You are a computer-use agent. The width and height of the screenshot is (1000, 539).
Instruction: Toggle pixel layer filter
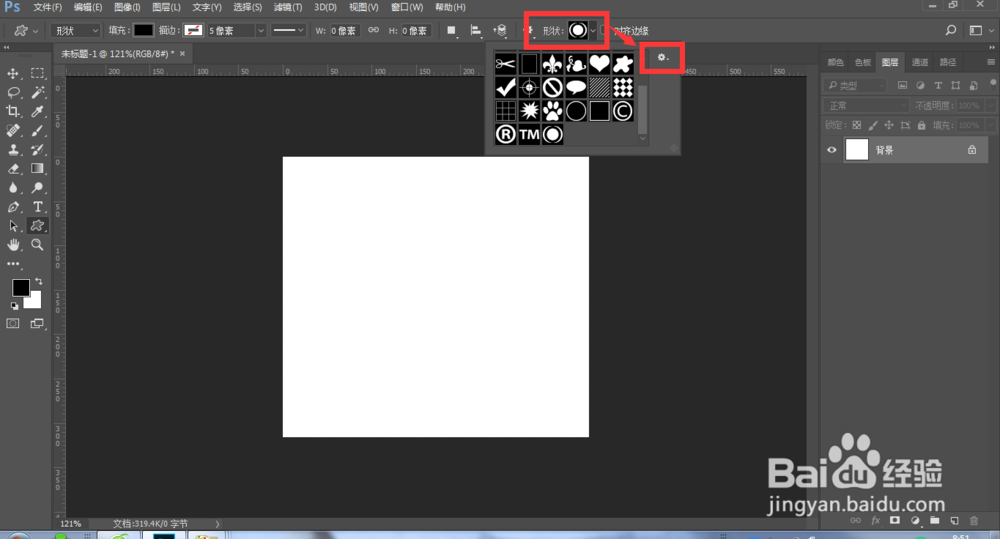pos(902,85)
